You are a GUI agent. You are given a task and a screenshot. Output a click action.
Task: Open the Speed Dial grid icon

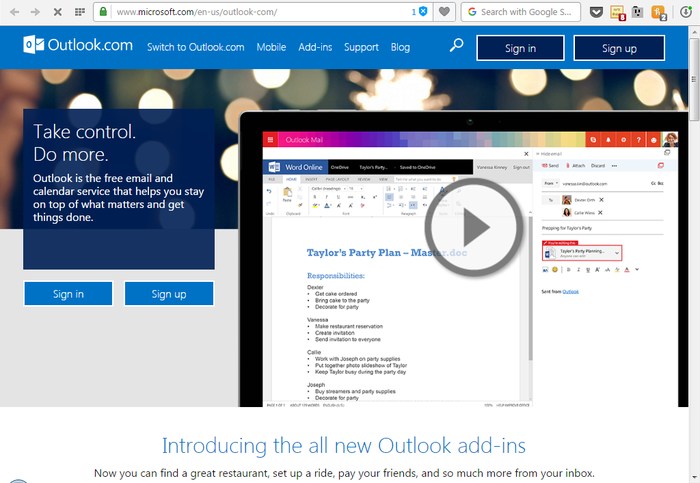(80, 12)
